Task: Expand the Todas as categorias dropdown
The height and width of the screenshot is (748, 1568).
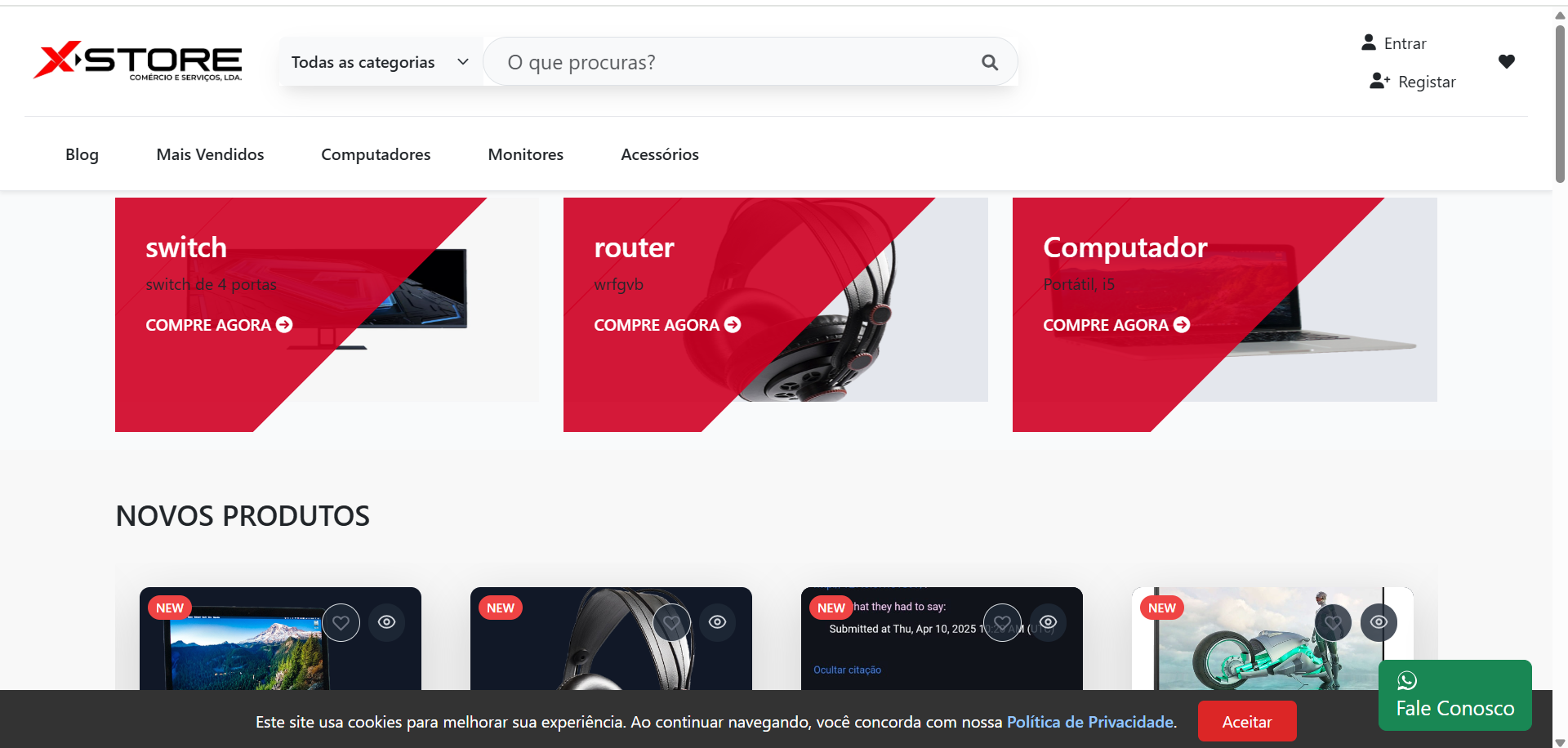Action: [380, 62]
